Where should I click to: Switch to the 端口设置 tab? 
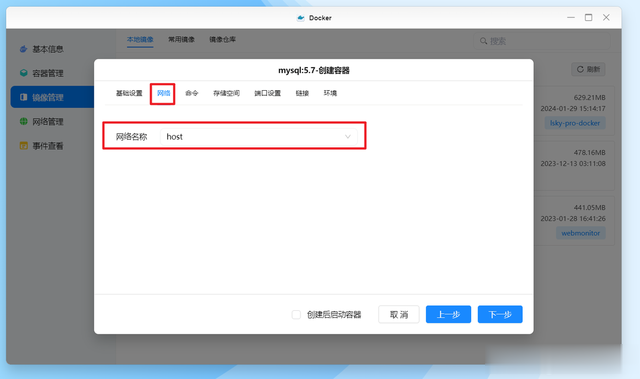(267, 93)
